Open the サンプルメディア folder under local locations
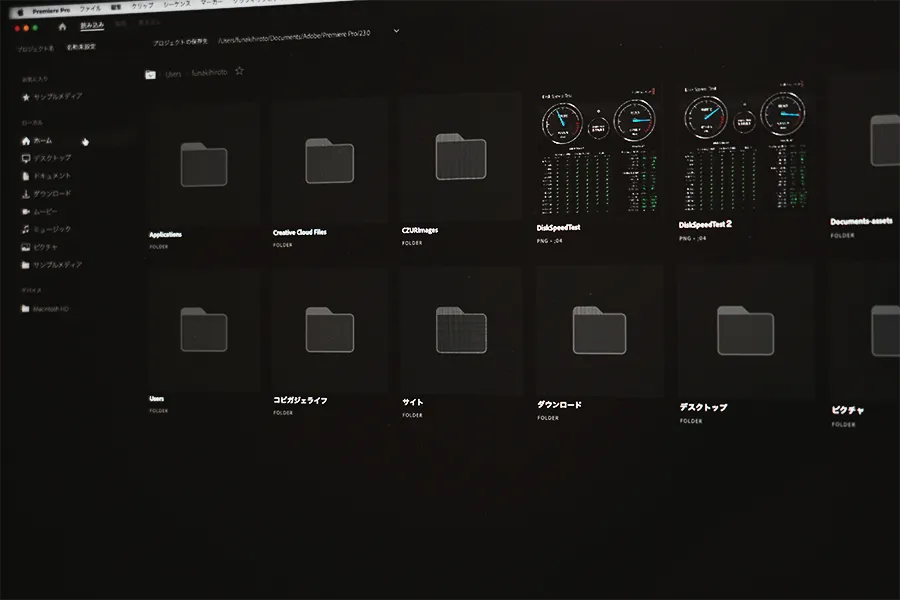Image resolution: width=900 pixels, height=600 pixels. pos(52,265)
